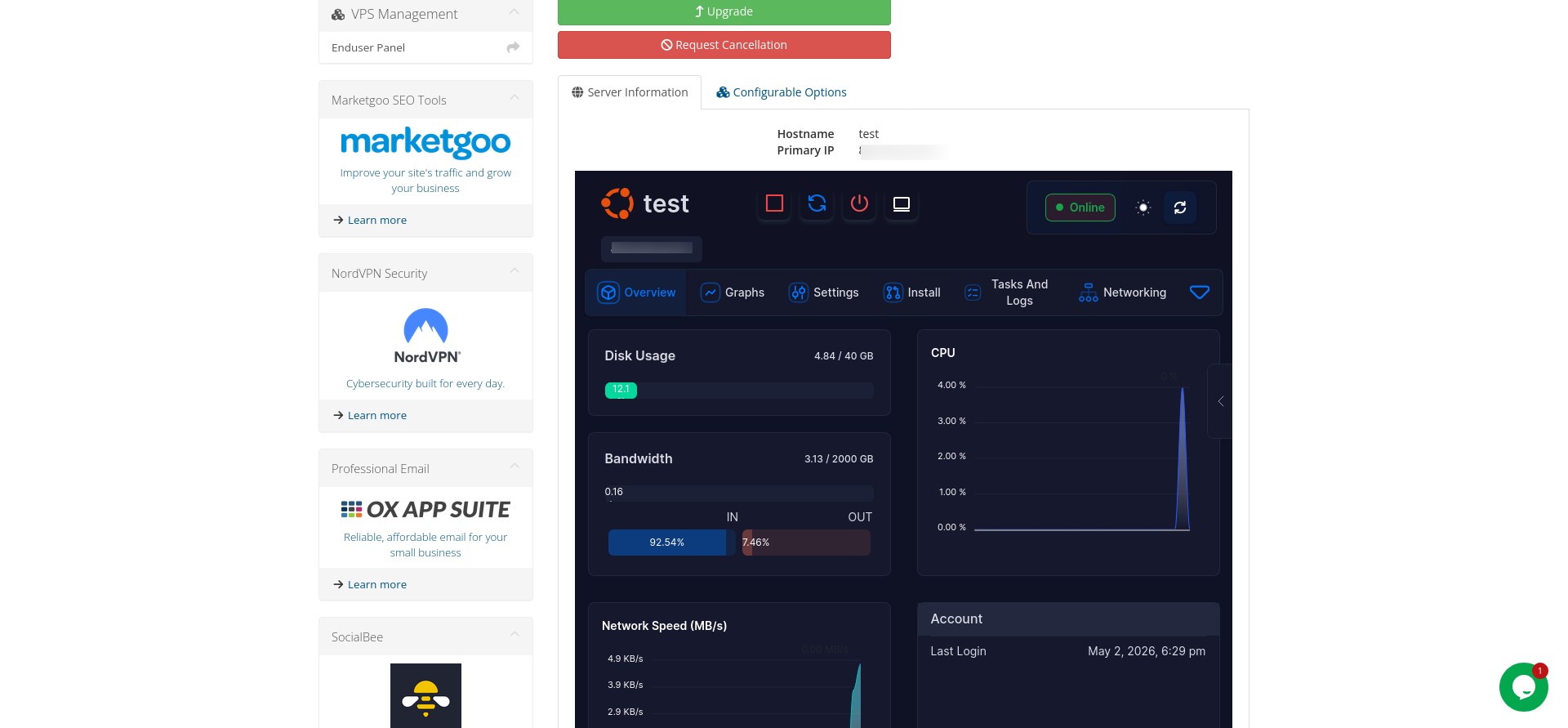This screenshot has width=1568, height=728.
Task: Click the OX APP SUITE logo
Action: (425, 510)
